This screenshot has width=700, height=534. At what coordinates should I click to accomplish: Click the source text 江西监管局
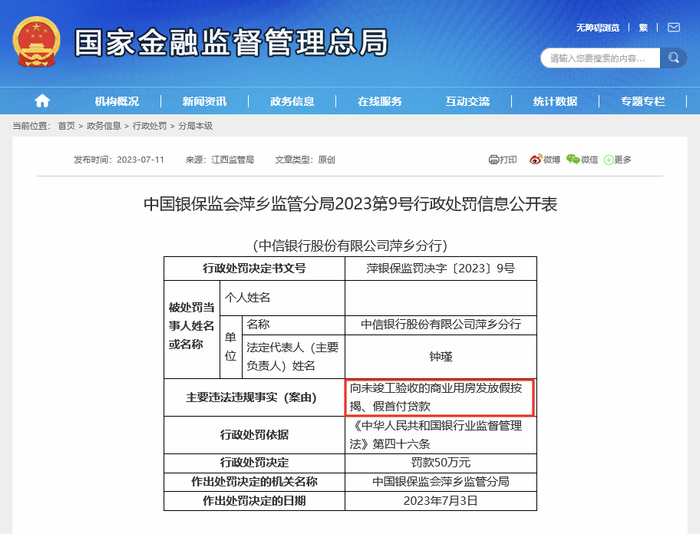click(x=233, y=159)
